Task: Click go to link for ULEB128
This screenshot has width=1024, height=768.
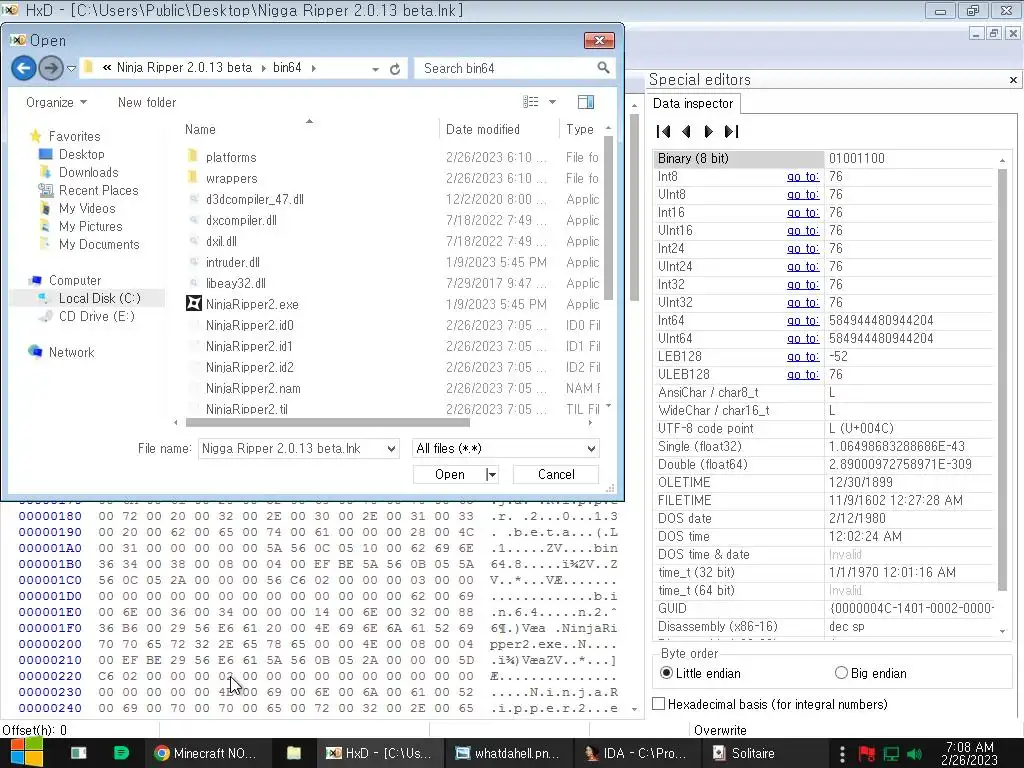Action: [803, 374]
